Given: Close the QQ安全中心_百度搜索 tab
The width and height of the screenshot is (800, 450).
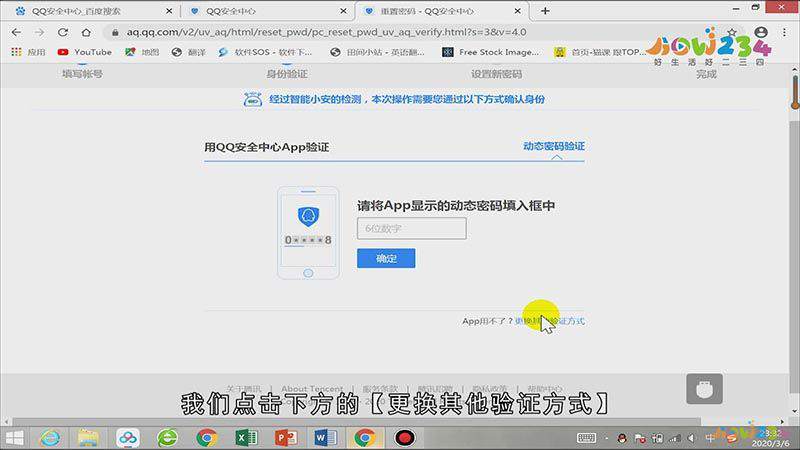Looking at the screenshot, I should click(x=169, y=11).
